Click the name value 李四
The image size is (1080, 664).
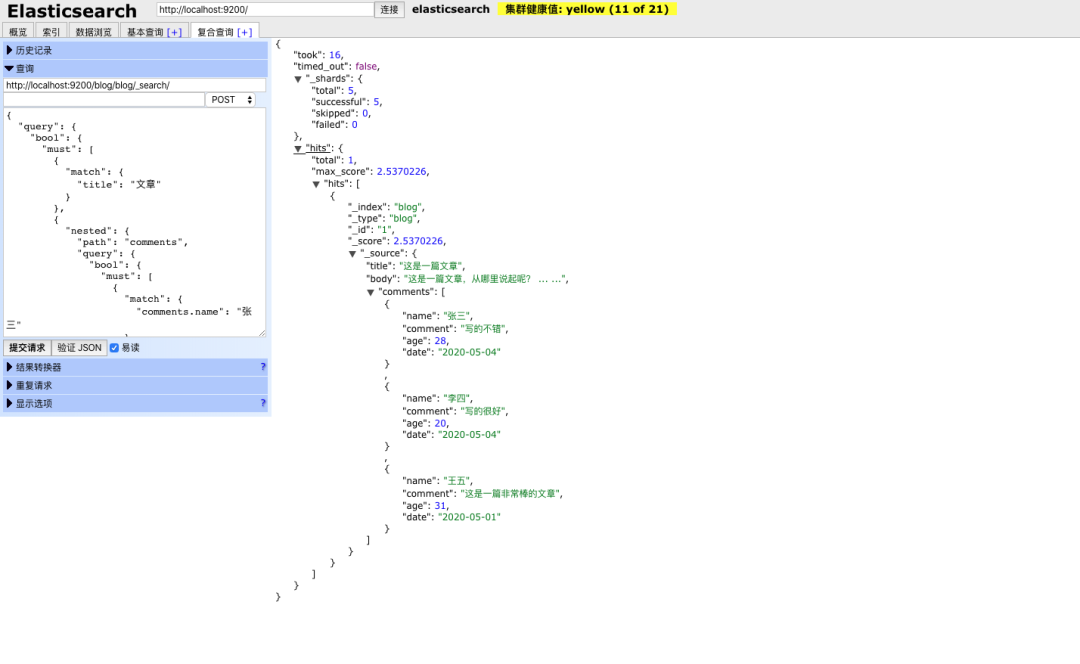coord(457,399)
